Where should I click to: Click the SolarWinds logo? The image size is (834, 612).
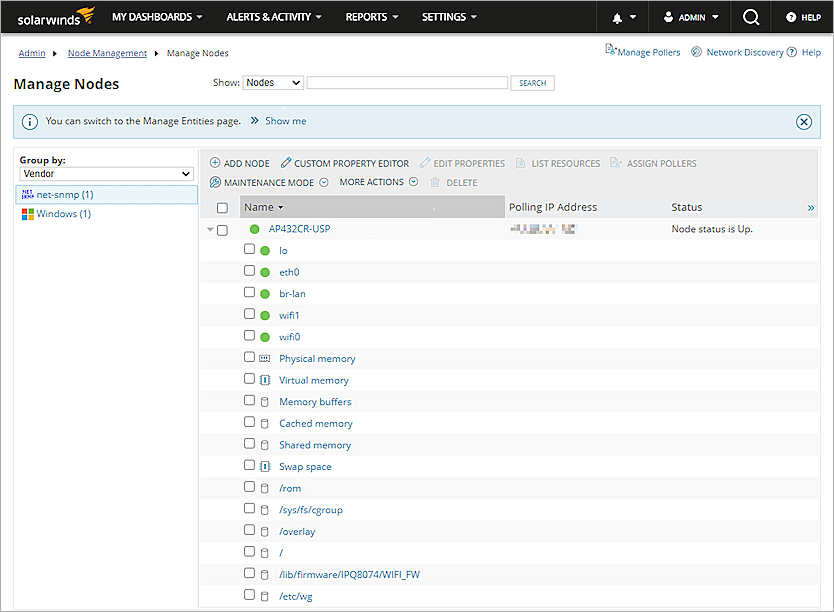(x=55, y=17)
